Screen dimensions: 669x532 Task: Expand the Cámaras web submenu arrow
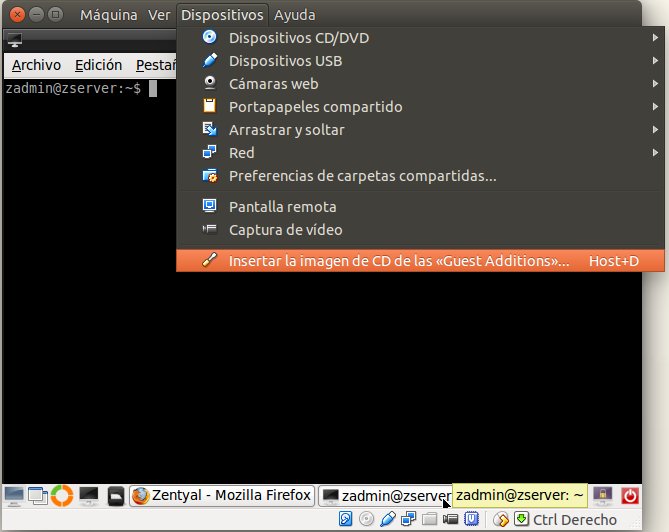pos(655,84)
